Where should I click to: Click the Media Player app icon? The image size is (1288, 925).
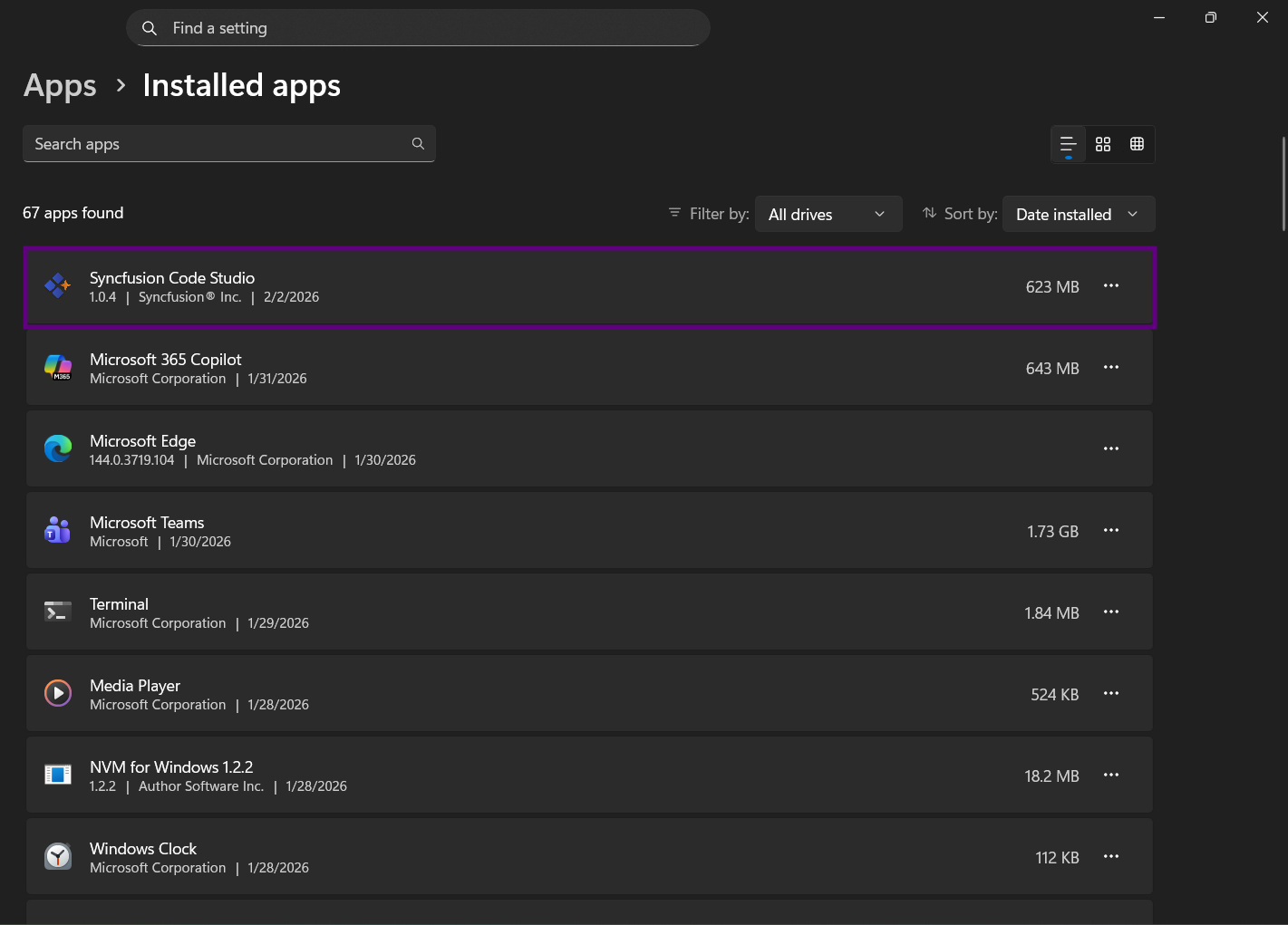click(58, 694)
